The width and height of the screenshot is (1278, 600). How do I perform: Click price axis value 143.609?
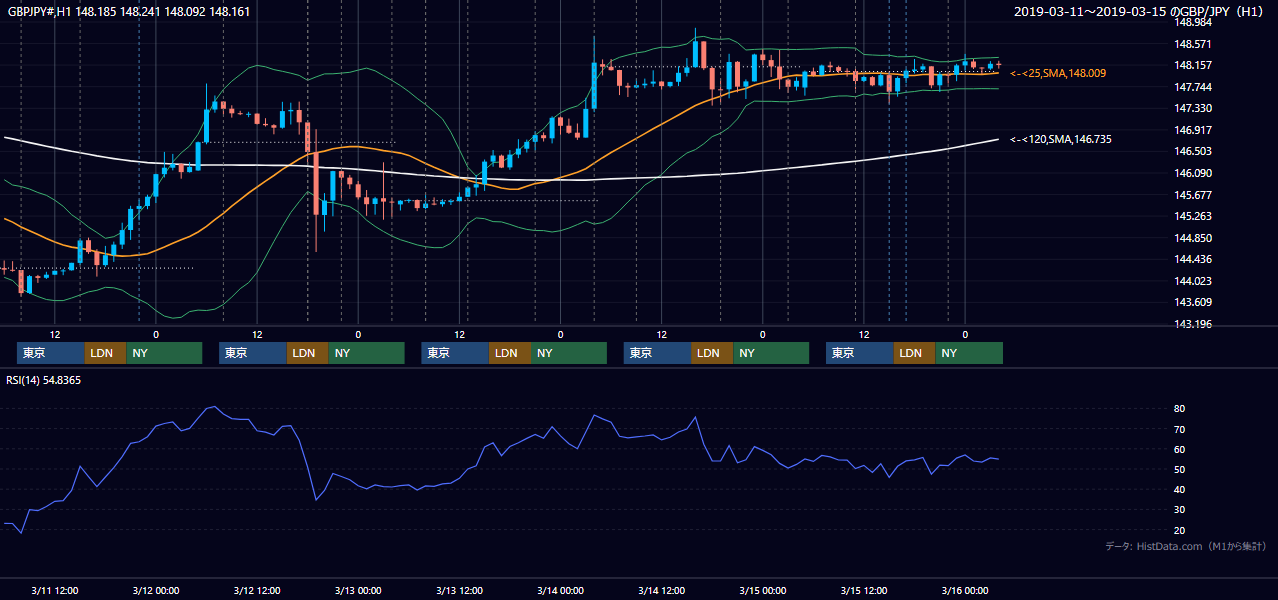point(1193,302)
